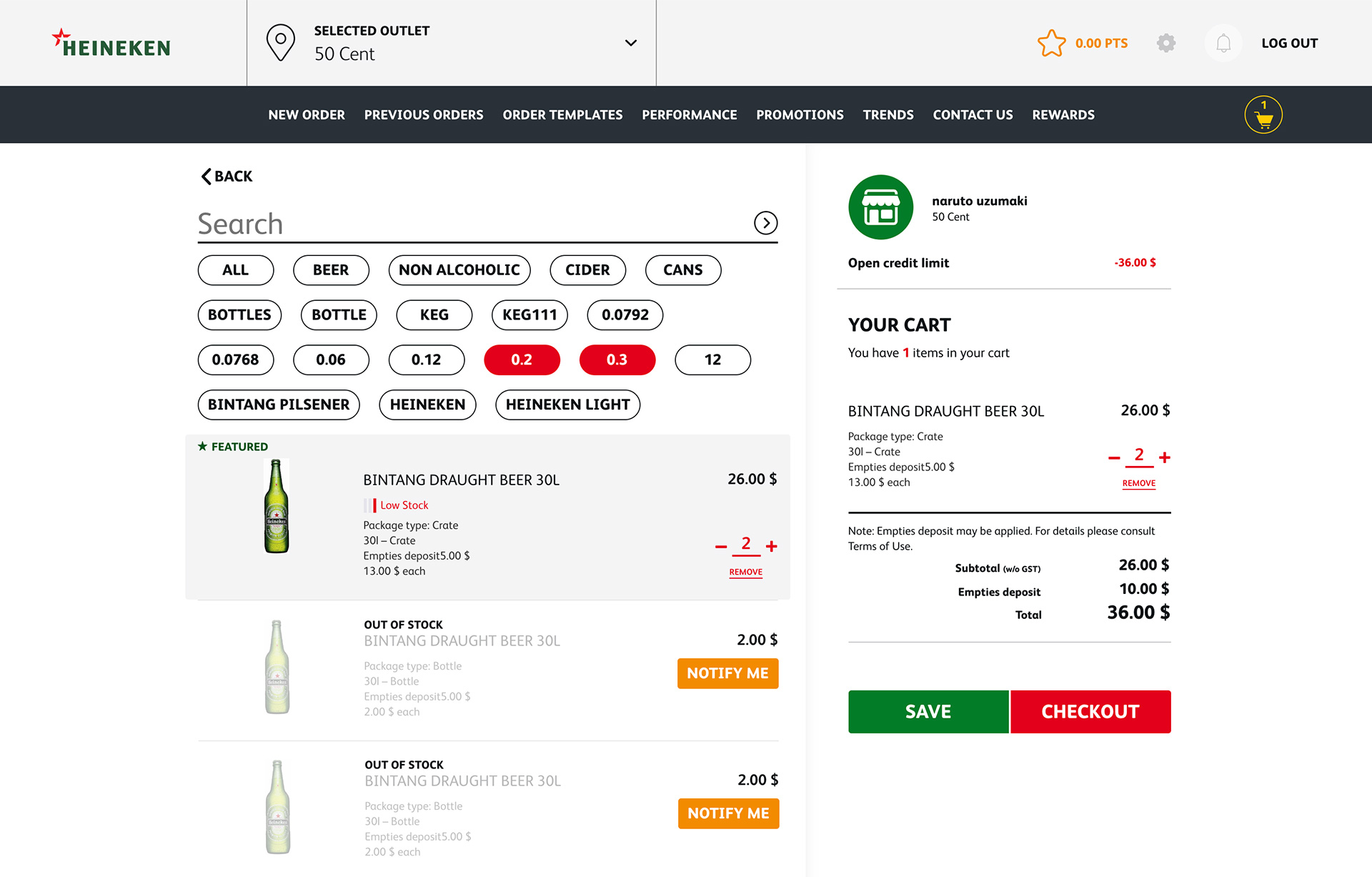Deselect the red 0.2 filter
1372x877 pixels.
(522, 360)
